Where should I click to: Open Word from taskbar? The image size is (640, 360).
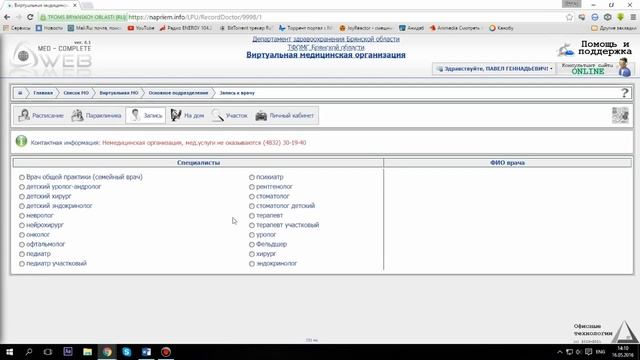pyautogui.click(x=146, y=352)
